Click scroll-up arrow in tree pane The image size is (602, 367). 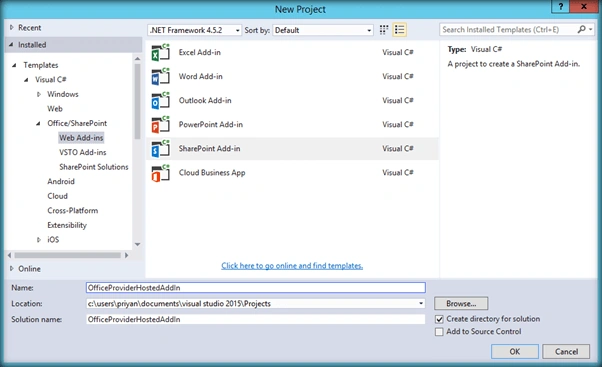pyautogui.click(x=137, y=59)
